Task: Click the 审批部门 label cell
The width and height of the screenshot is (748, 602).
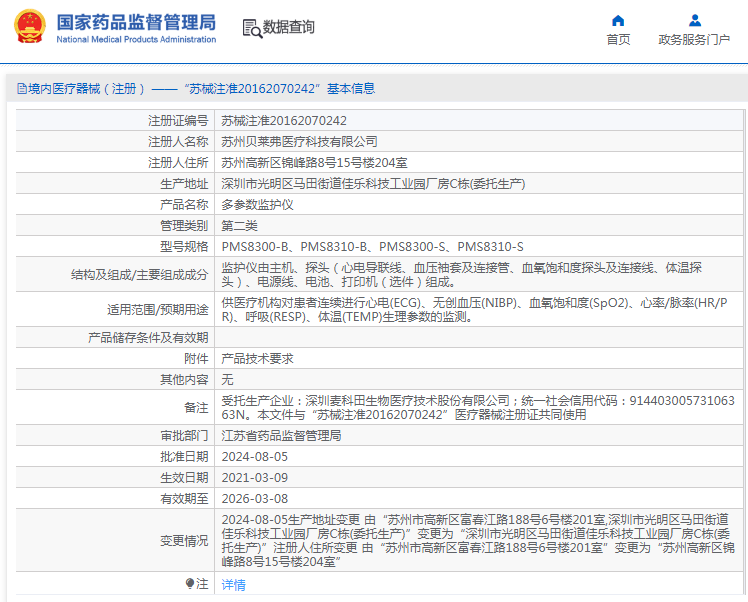Action: click(x=115, y=436)
